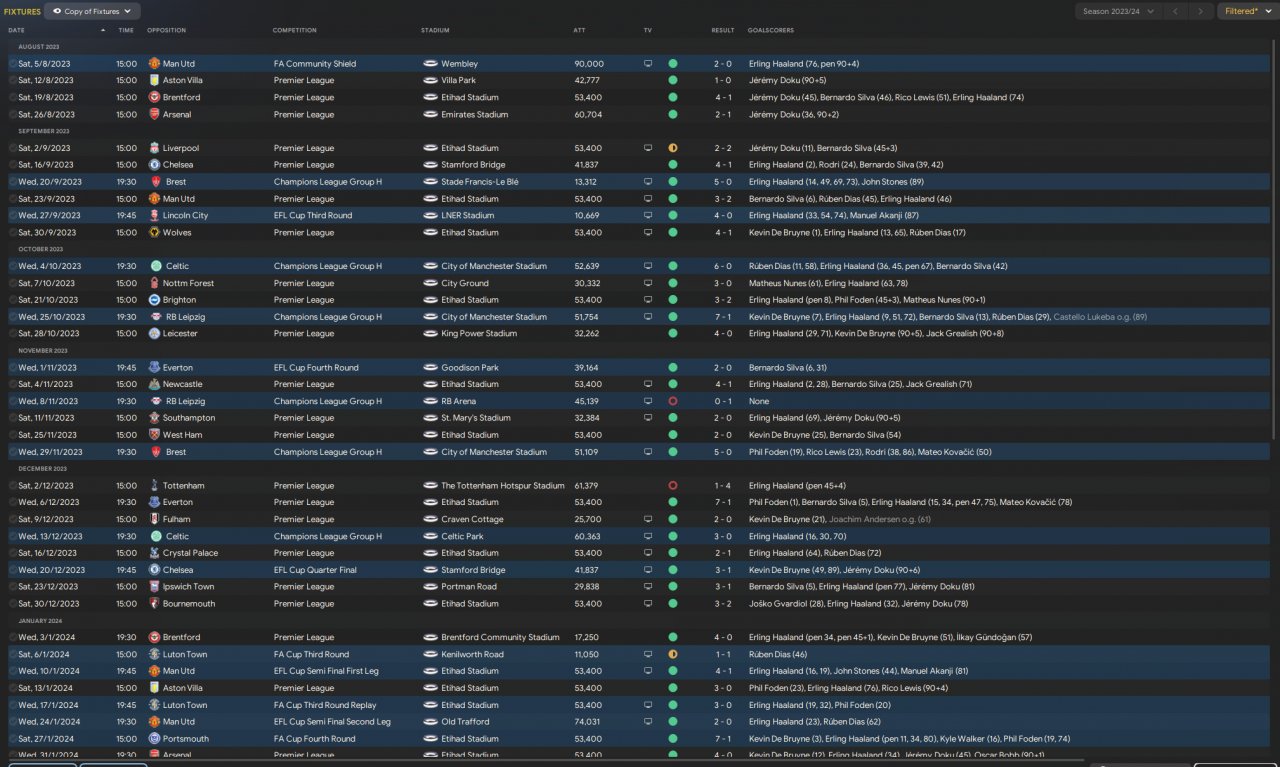Screen dimensions: 1280x767
Task: Tick the selector circle for Sat, 23/12/2023
Action: tap(13, 587)
